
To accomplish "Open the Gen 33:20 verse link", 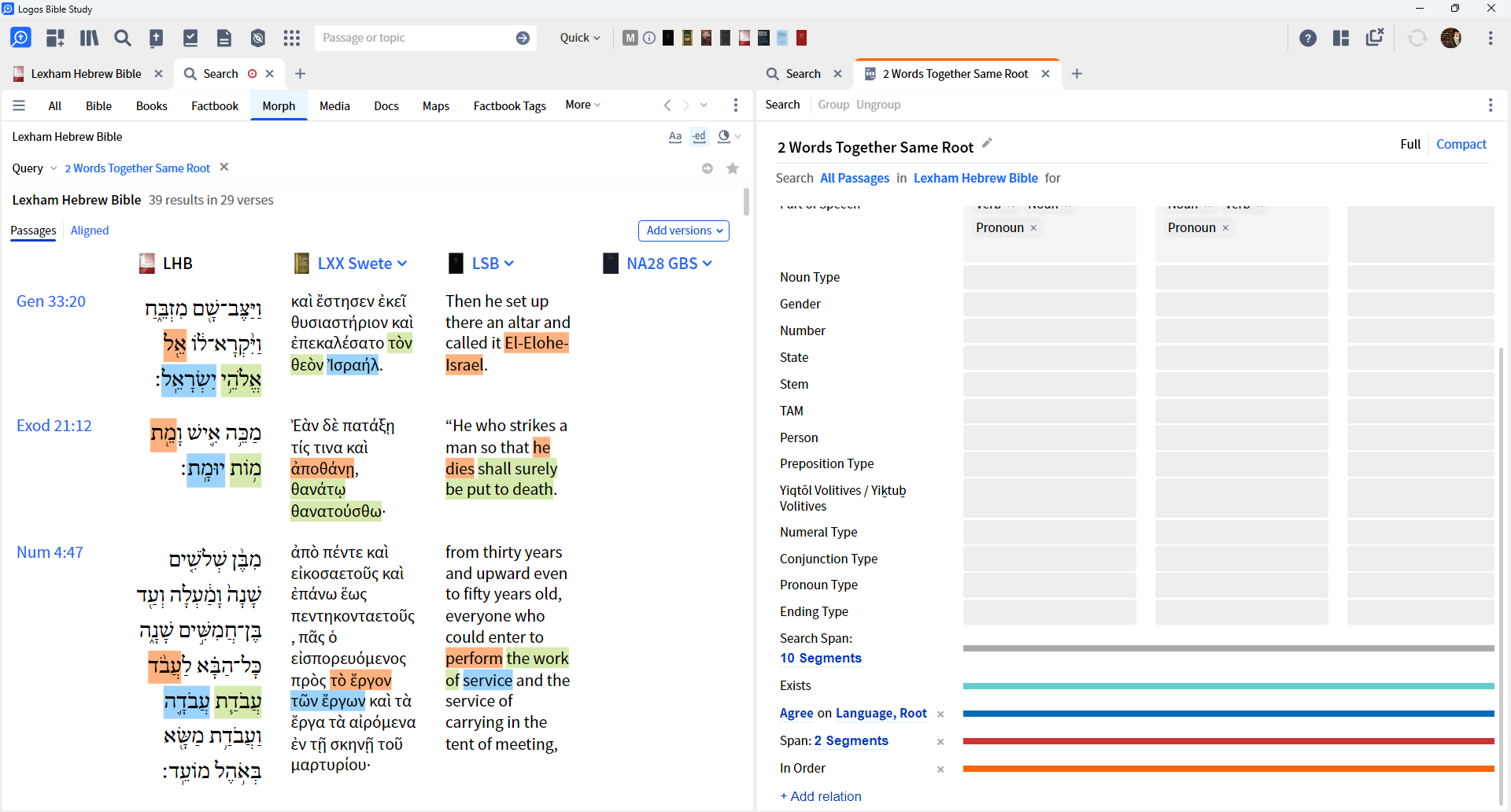I will (51, 301).
